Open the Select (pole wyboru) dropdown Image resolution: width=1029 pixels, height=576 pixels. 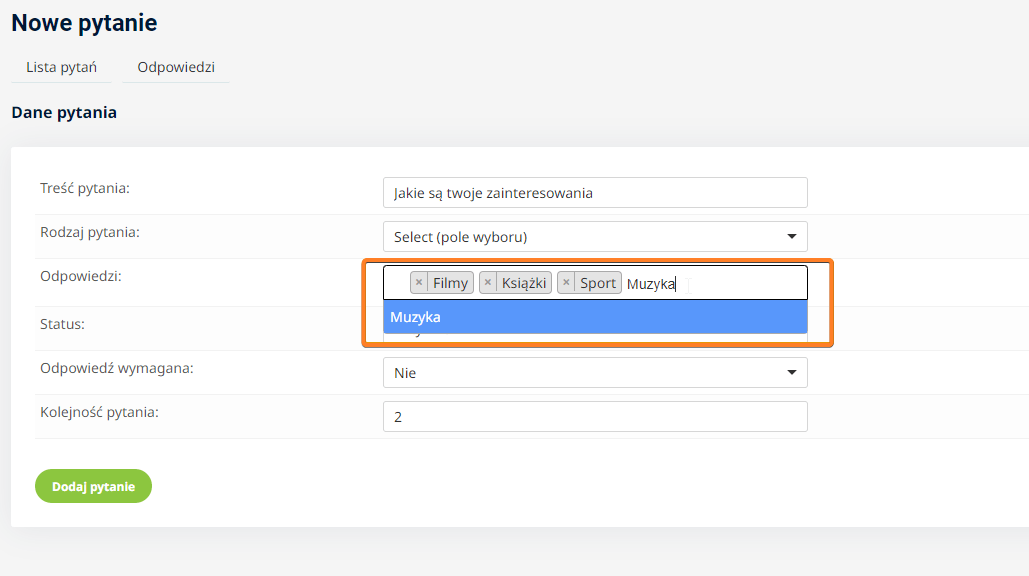[x=595, y=237]
